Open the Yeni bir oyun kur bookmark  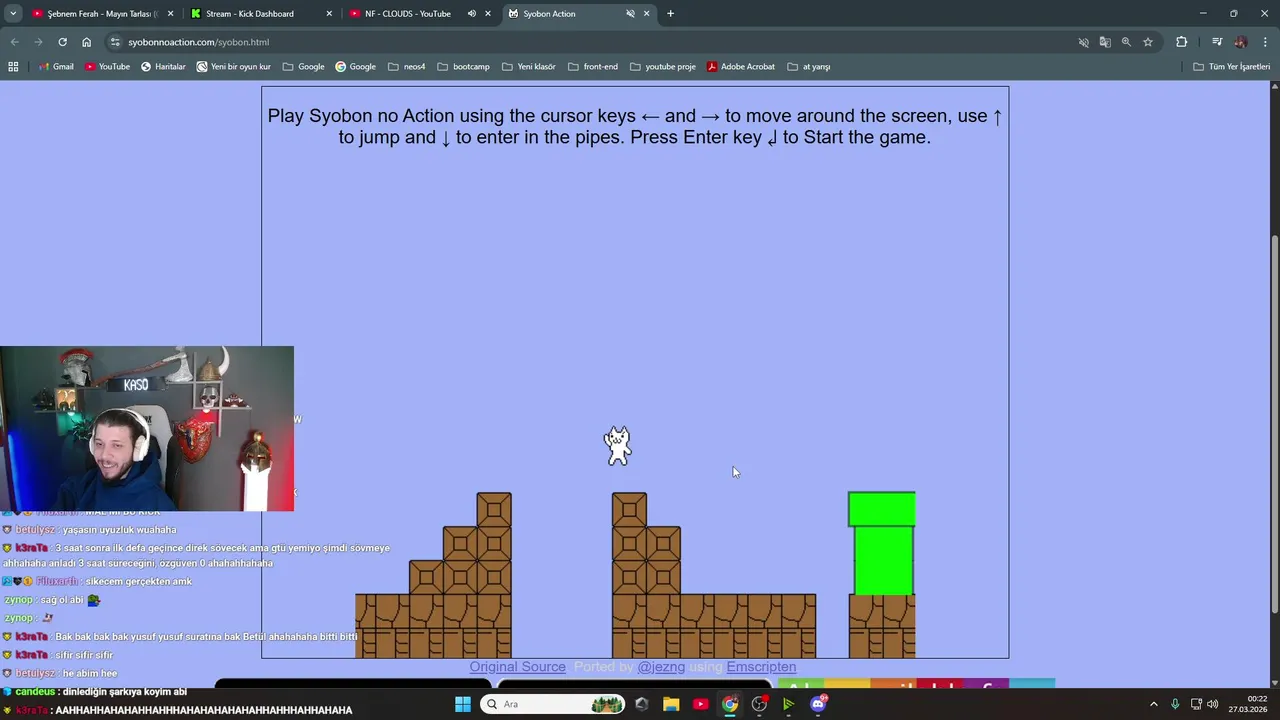[x=233, y=67]
